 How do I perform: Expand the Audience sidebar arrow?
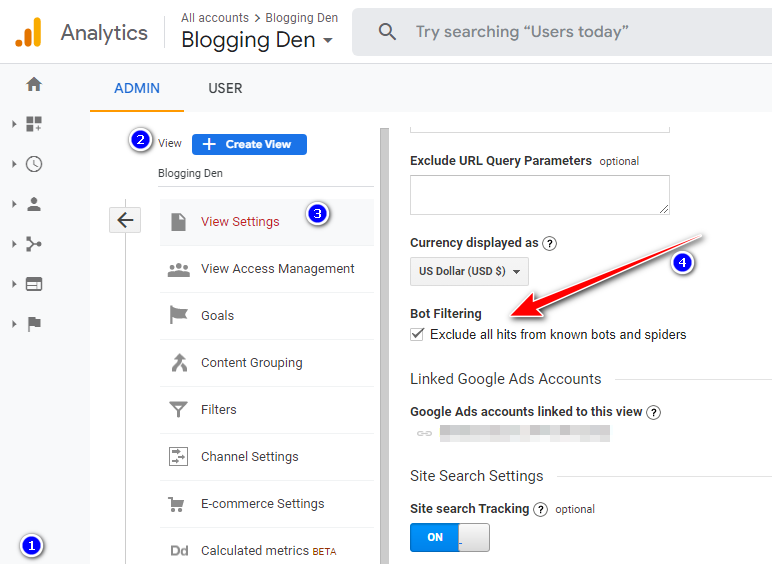click(14, 204)
